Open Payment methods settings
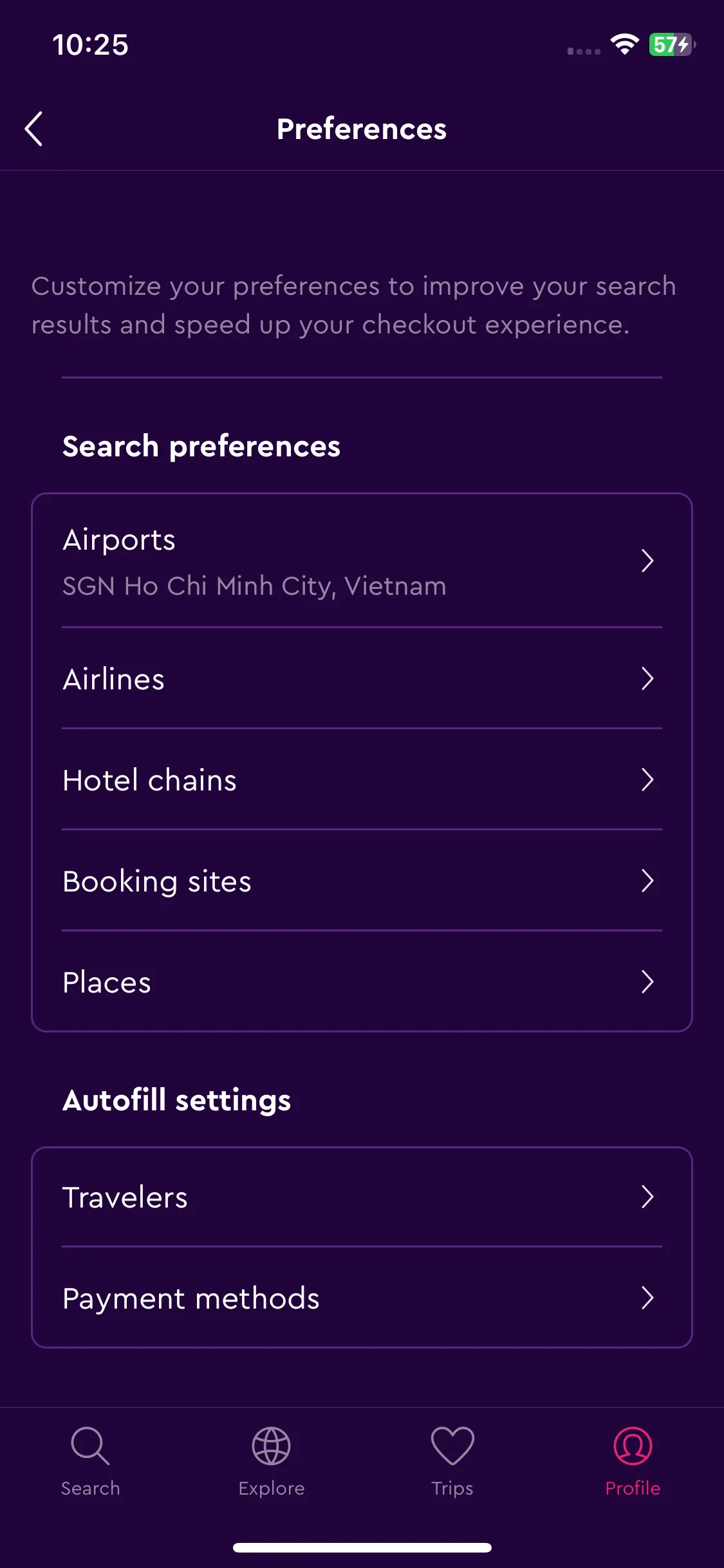Image resolution: width=724 pixels, height=1568 pixels. (362, 1298)
